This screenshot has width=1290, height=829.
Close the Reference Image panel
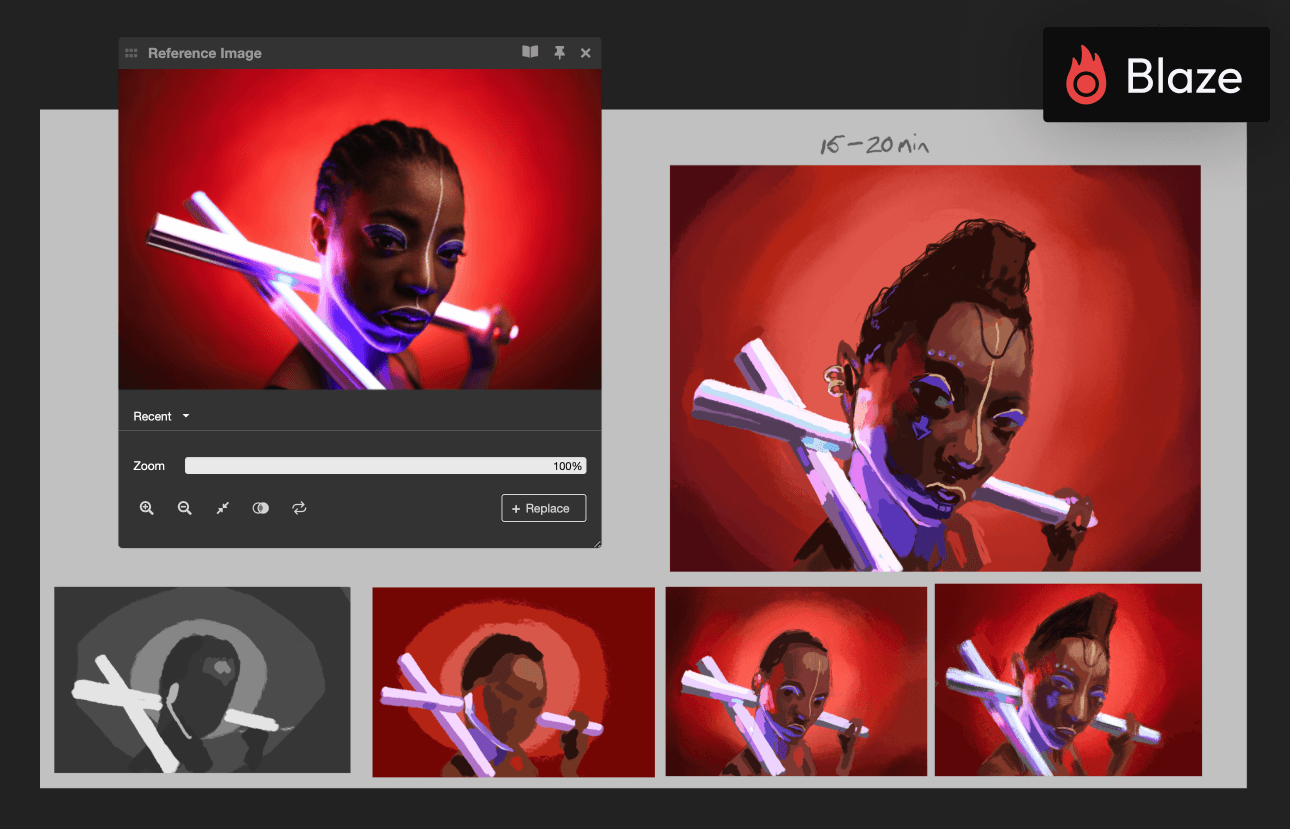pos(586,53)
